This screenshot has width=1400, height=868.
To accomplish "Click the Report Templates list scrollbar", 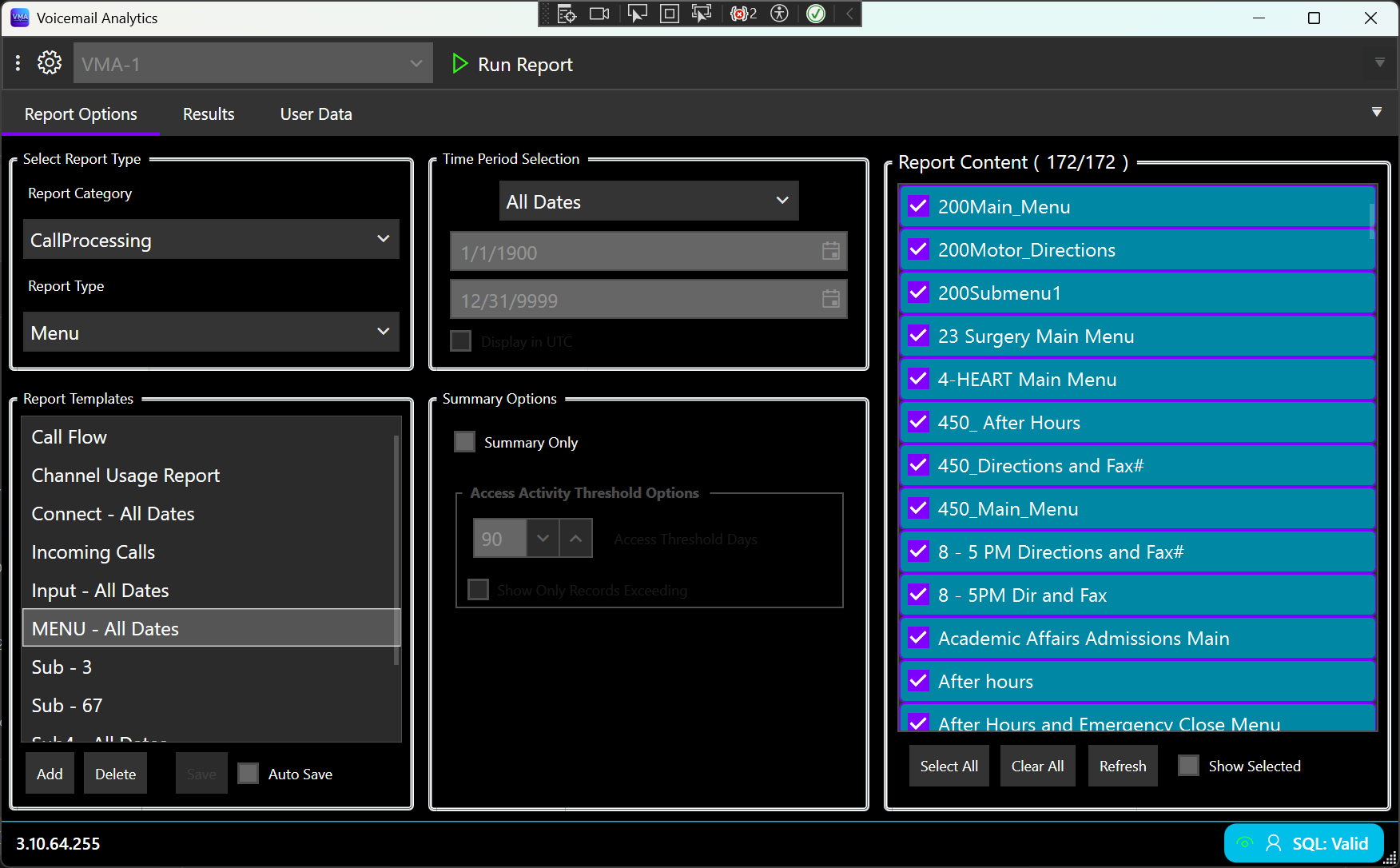I will pyautogui.click(x=396, y=550).
